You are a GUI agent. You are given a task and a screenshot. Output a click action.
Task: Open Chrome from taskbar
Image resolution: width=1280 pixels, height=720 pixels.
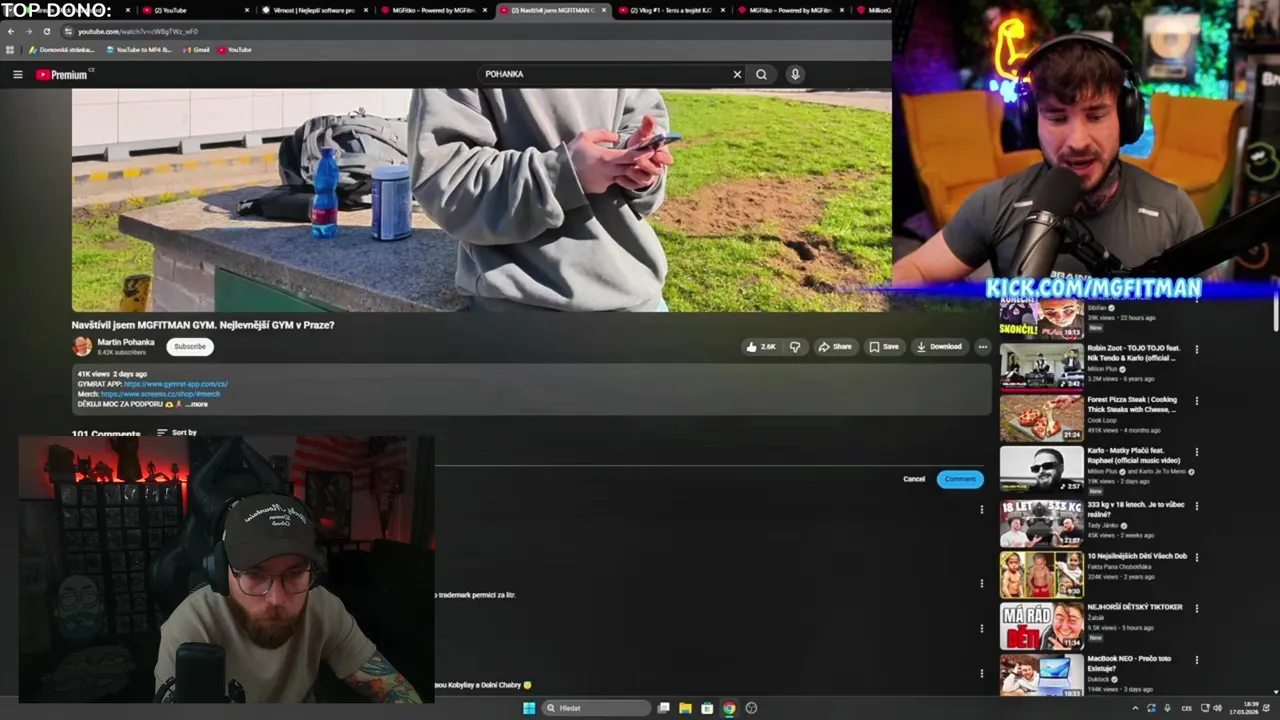point(729,708)
